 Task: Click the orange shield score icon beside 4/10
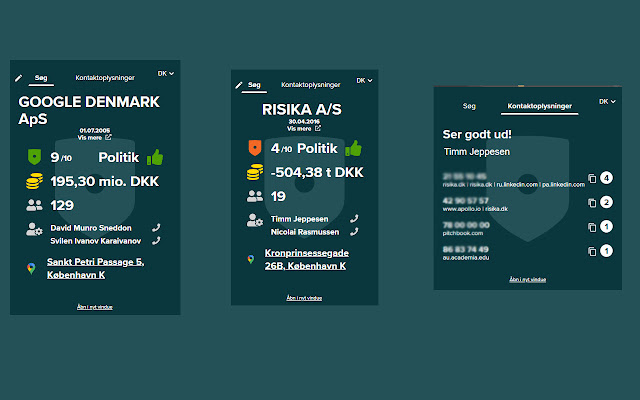tap(255, 148)
